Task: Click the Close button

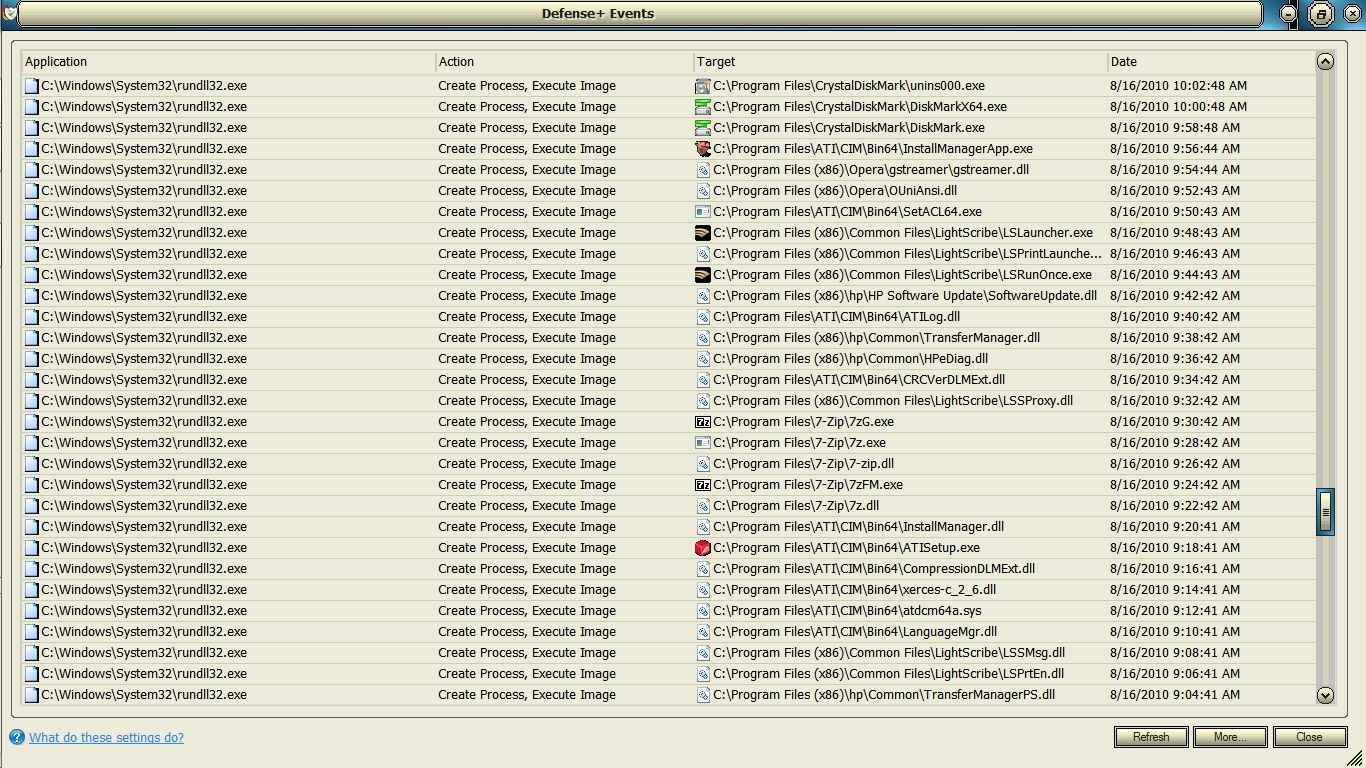Action: 1309,737
